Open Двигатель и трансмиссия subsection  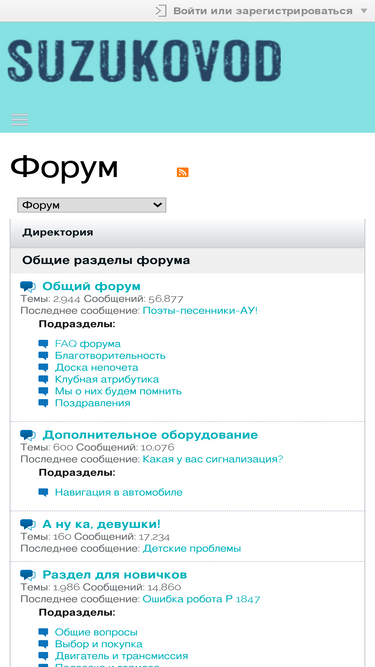pos(122,656)
